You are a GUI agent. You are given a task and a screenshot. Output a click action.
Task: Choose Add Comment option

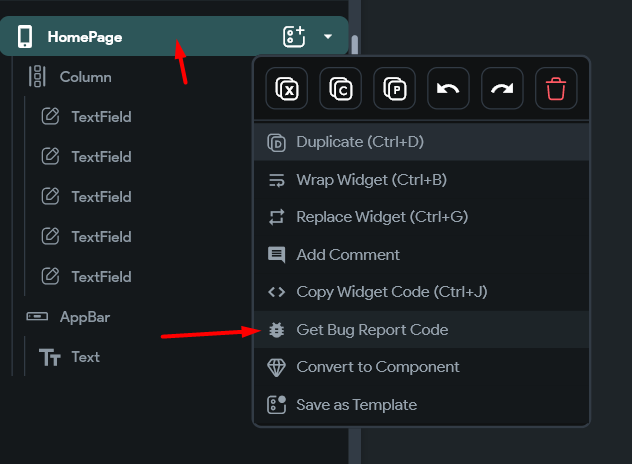point(421,255)
